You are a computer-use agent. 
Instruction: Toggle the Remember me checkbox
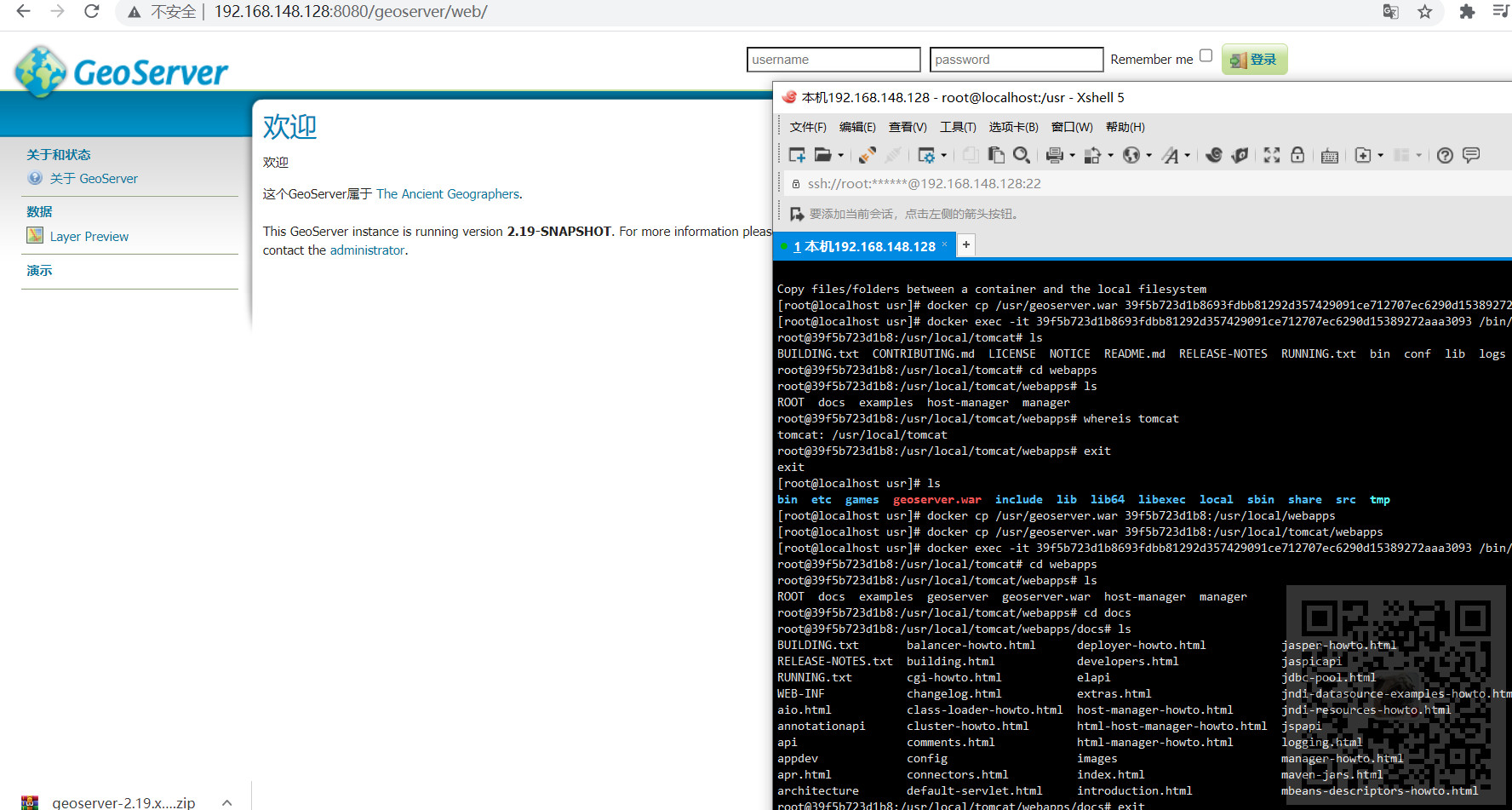[1206, 55]
